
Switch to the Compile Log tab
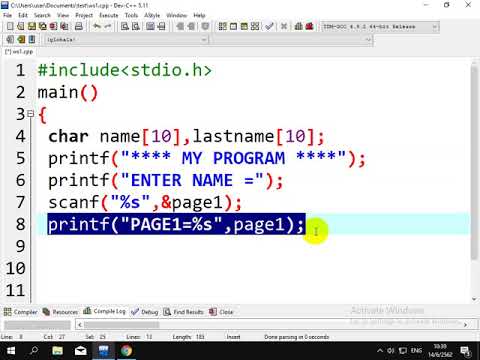(104, 311)
